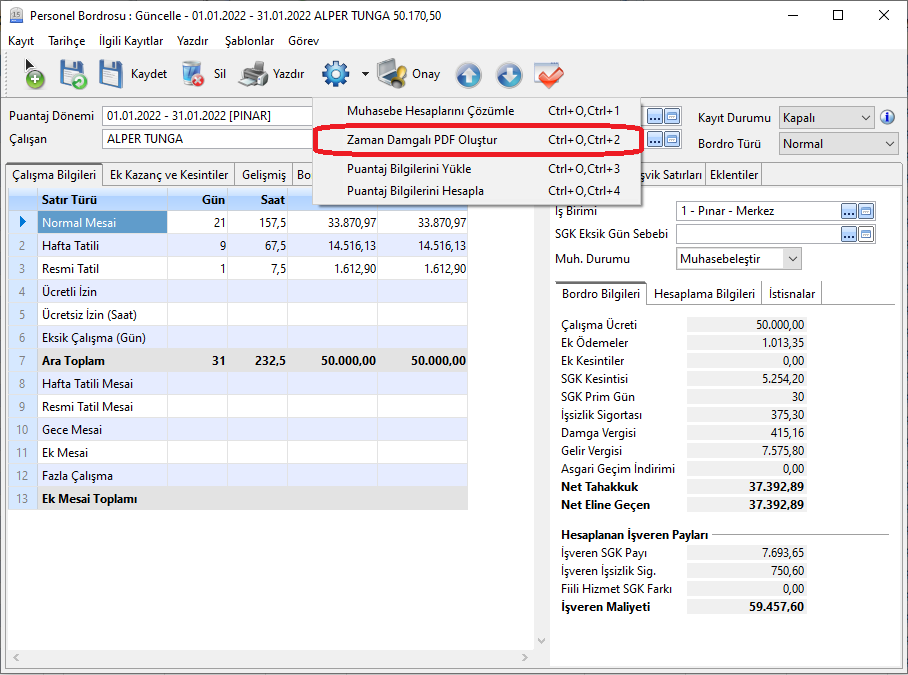Image resolution: width=908 pixels, height=675 pixels.
Task: Open the Hesaplama Bilgileri tab
Action: click(x=704, y=294)
